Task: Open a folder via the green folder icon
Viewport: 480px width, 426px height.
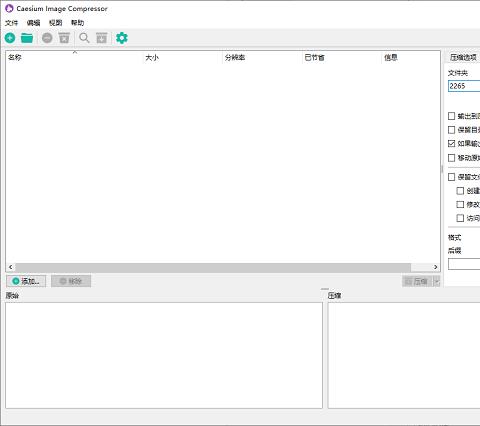Action: (x=27, y=38)
